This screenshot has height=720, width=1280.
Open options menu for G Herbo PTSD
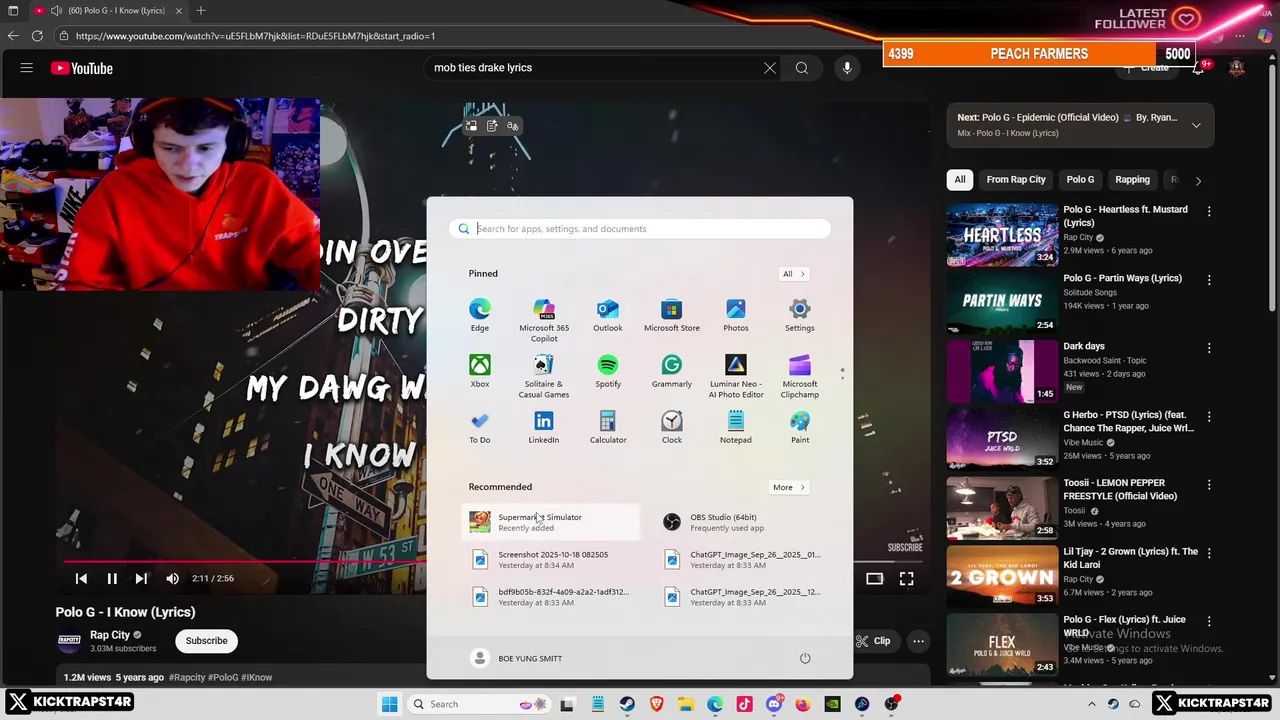[1209, 416]
